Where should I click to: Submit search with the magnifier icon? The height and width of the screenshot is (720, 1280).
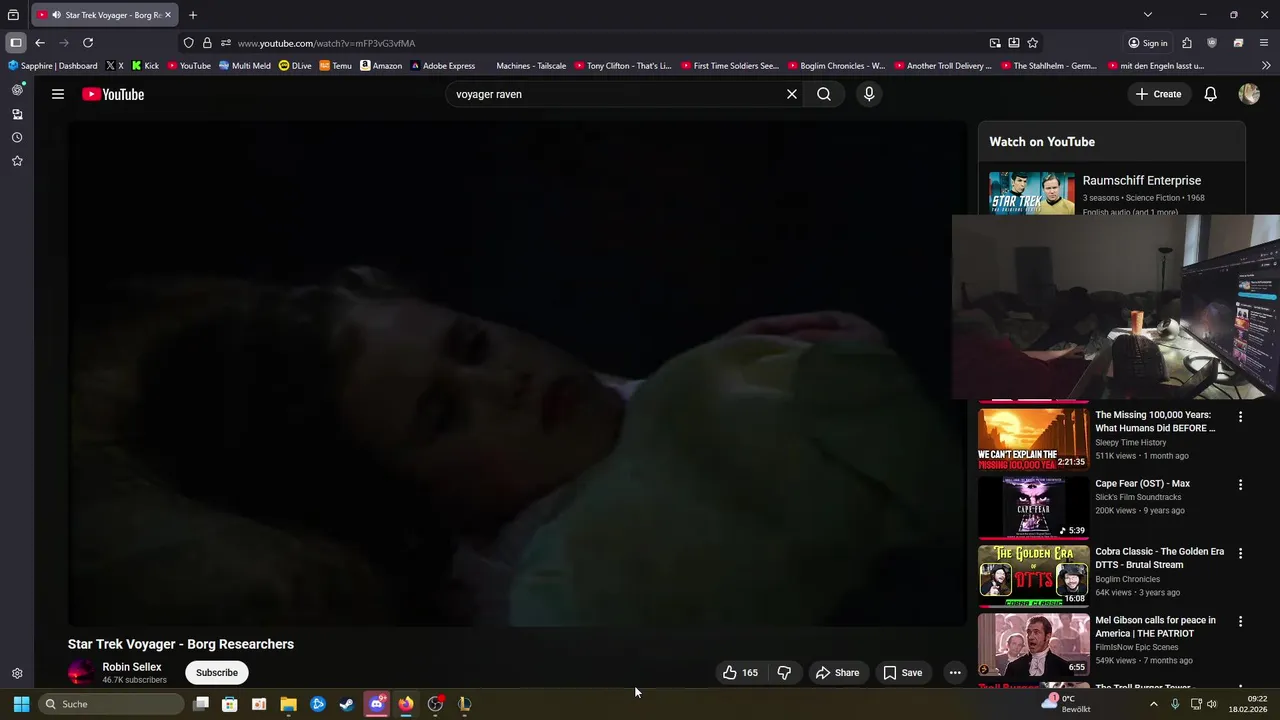[x=824, y=94]
